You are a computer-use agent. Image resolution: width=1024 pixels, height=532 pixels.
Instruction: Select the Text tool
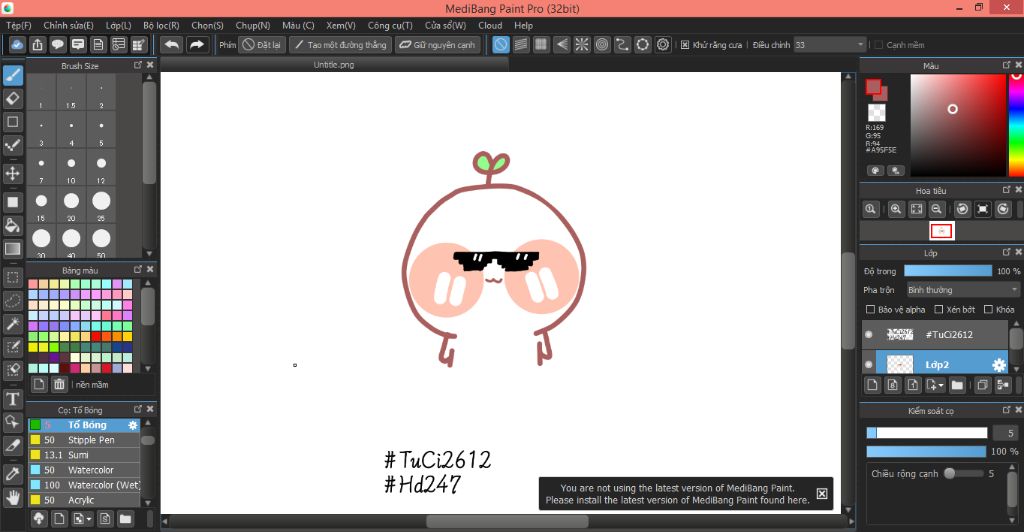[12, 399]
